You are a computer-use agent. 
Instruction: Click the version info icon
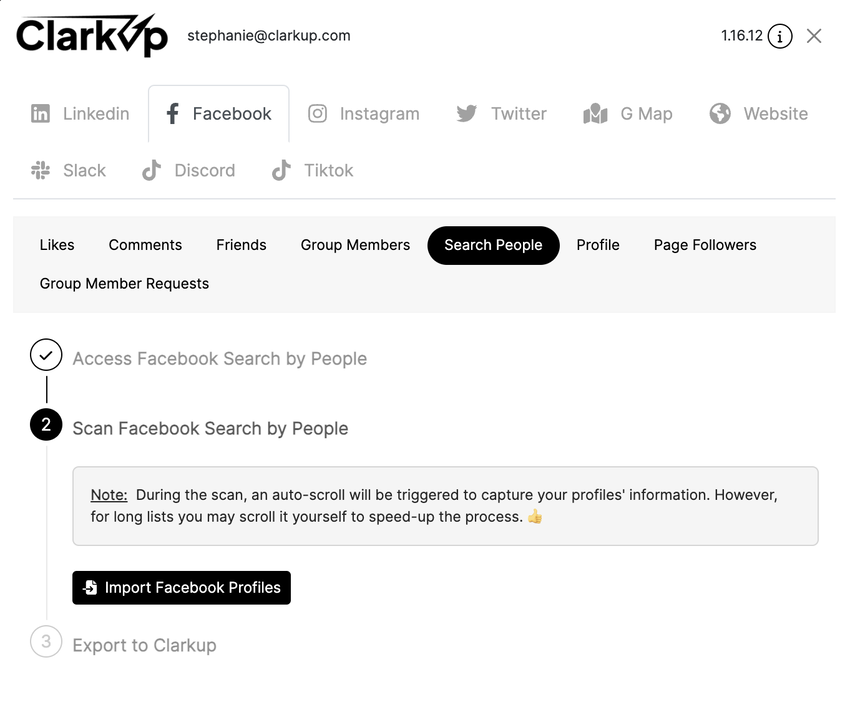tap(780, 37)
